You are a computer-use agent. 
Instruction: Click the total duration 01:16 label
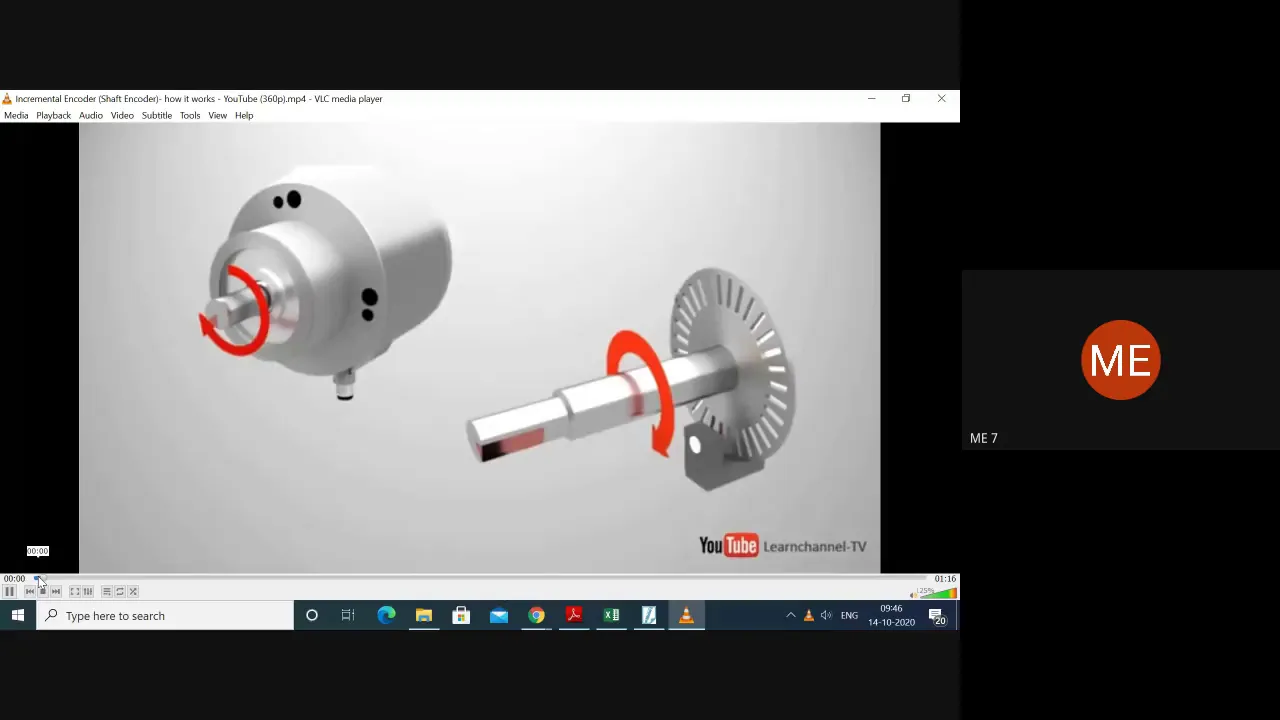pos(945,578)
